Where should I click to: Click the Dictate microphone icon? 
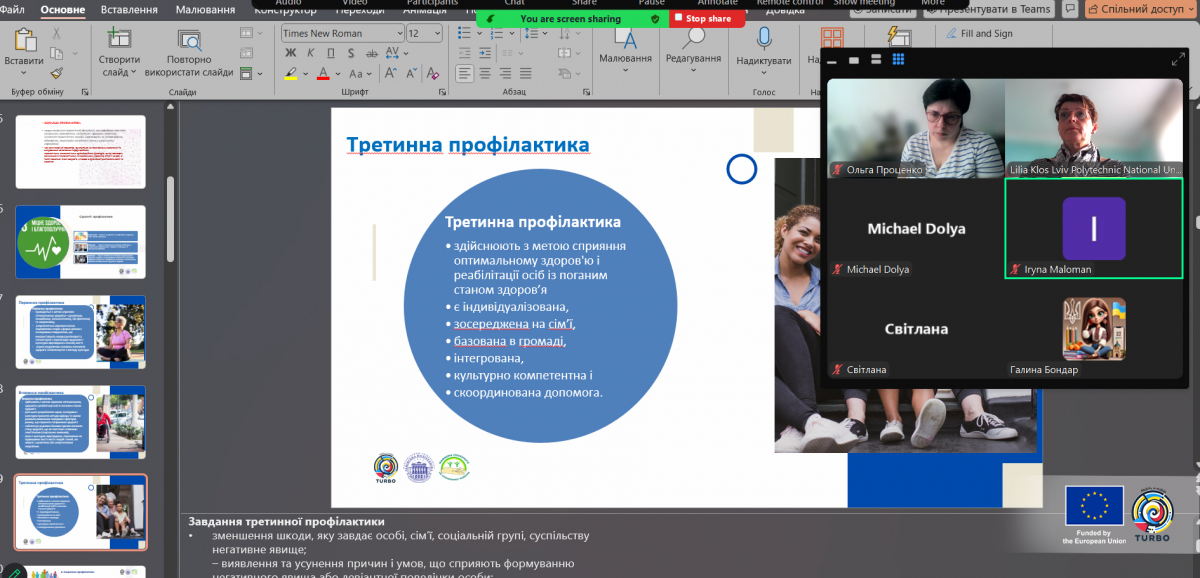(x=764, y=38)
